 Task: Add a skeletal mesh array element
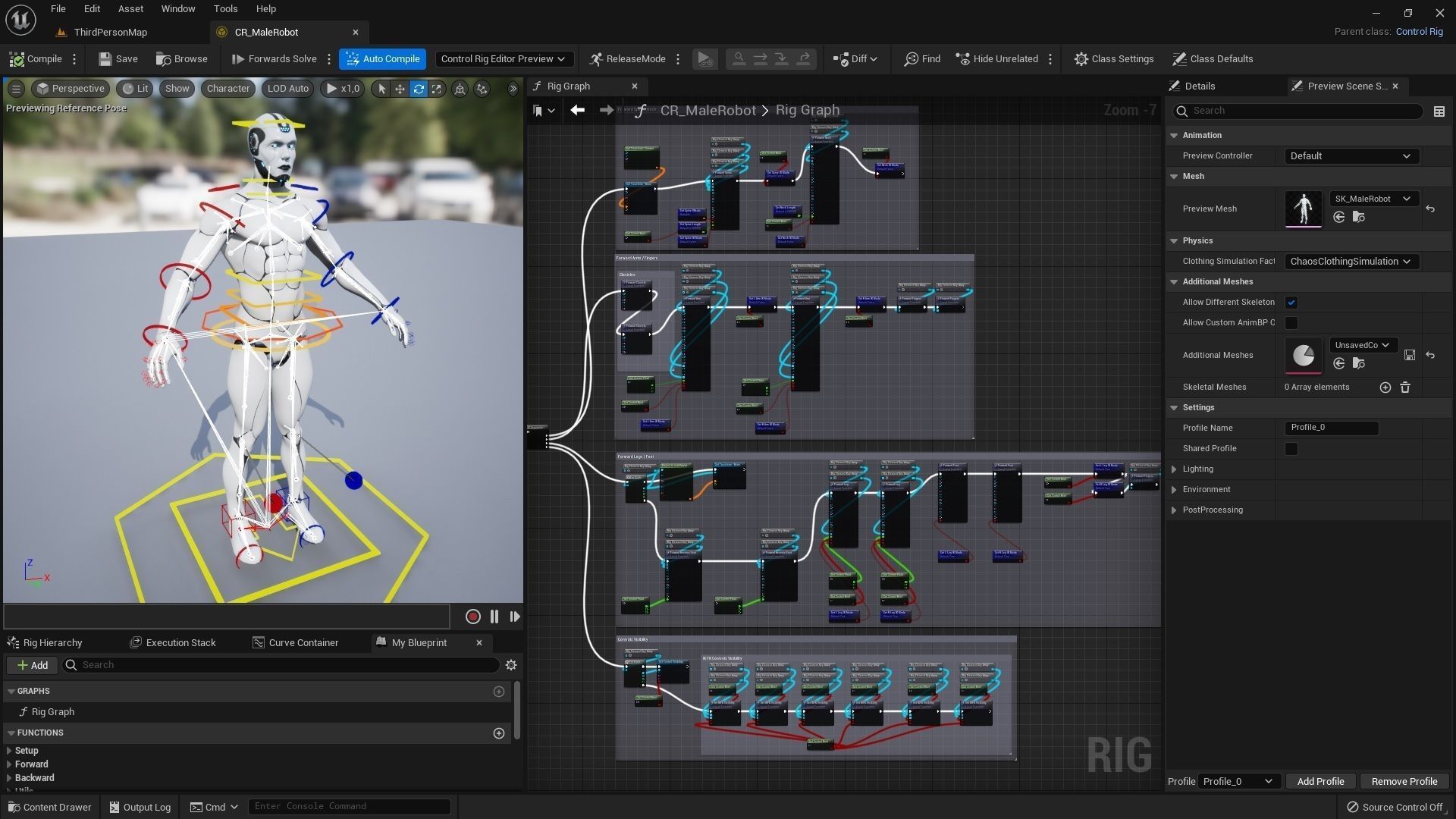tap(1385, 388)
